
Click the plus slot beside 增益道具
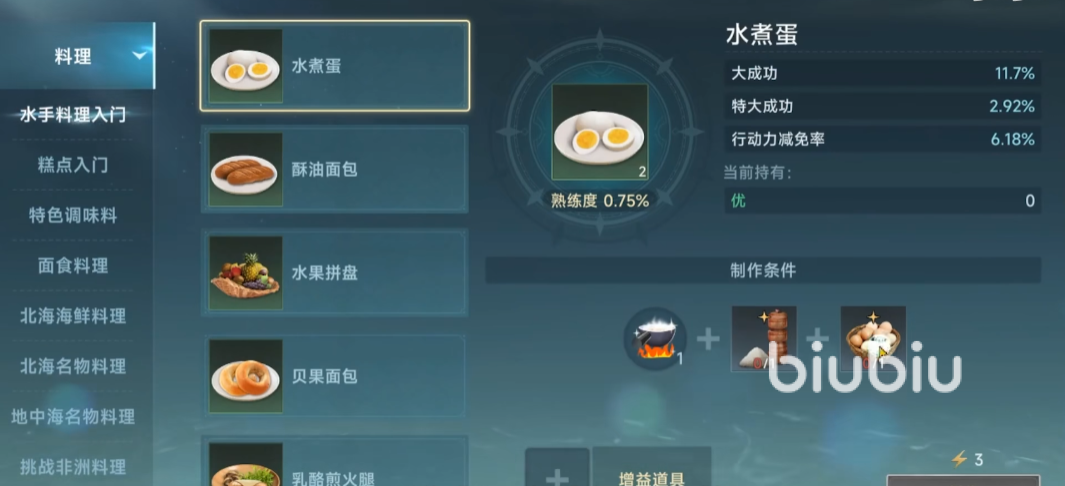click(557, 468)
